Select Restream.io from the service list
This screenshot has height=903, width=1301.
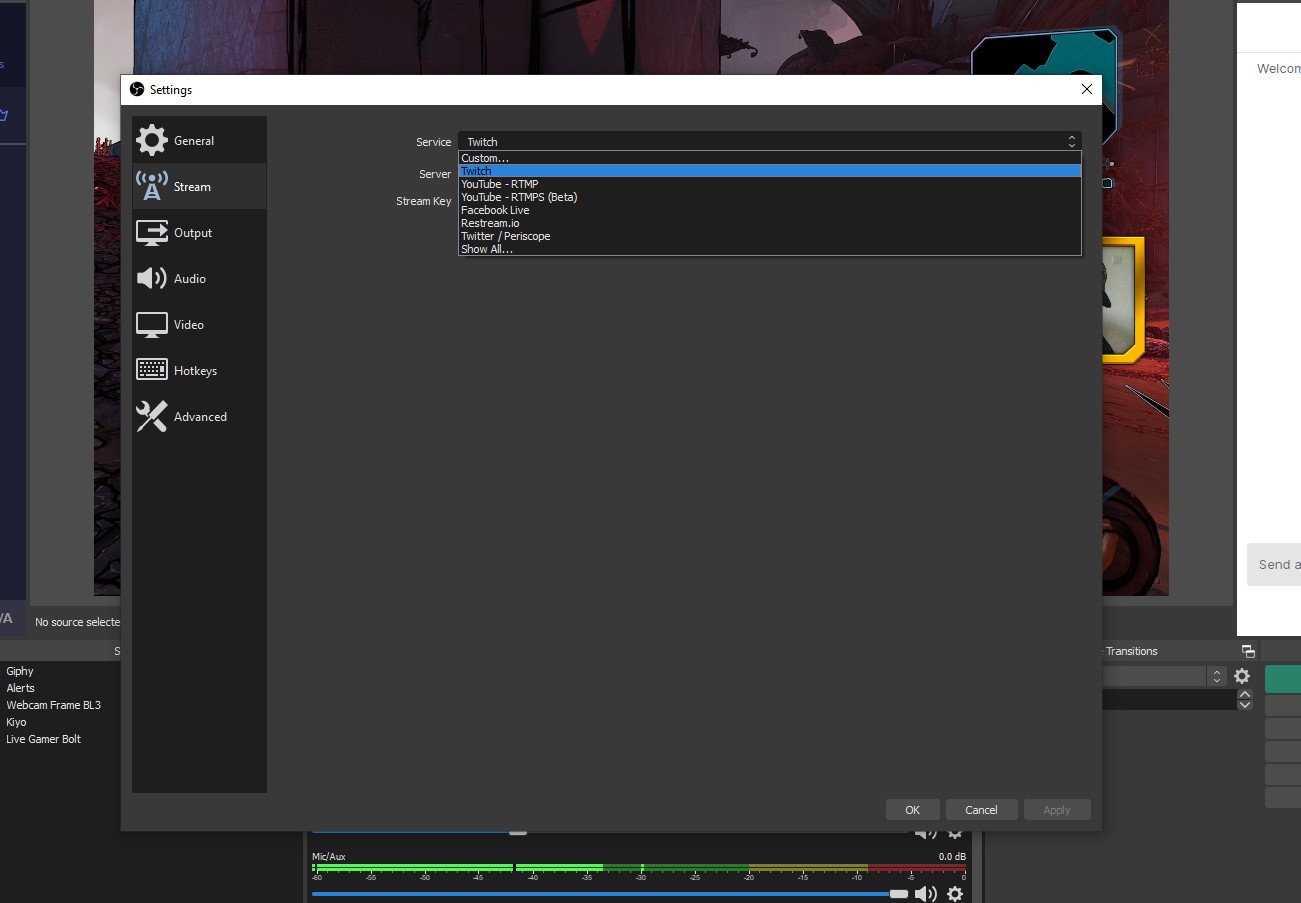(x=490, y=223)
